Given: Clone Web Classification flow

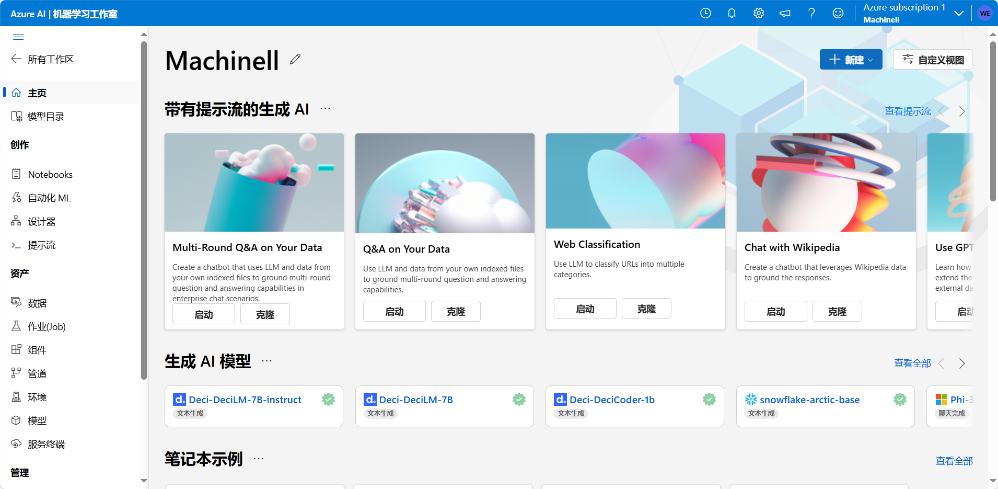Looking at the screenshot, I should (647, 309).
